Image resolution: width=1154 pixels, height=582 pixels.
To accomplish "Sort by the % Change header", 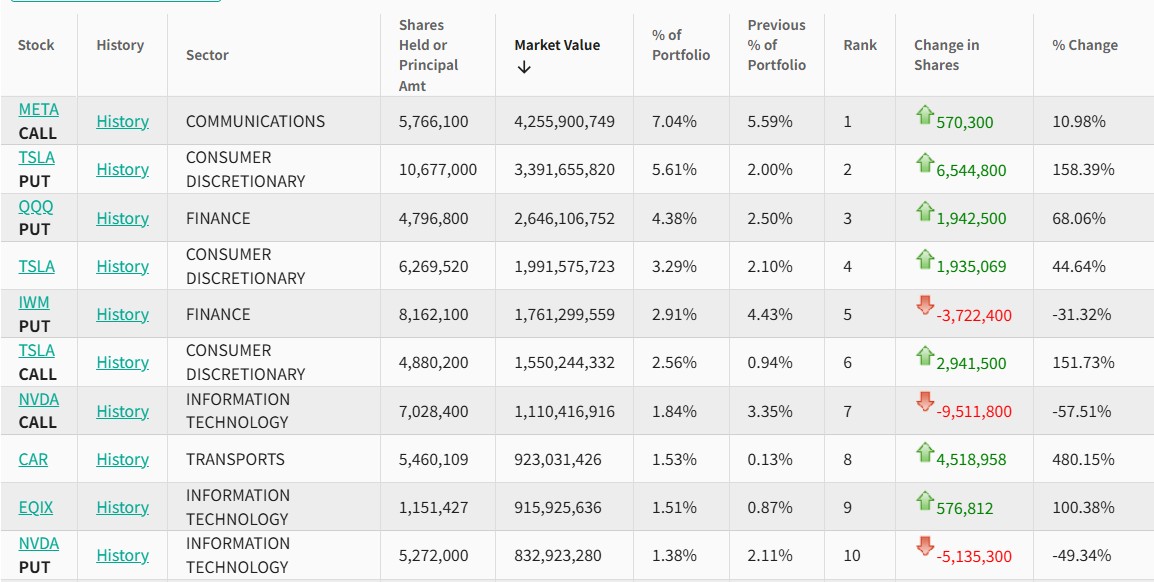I will pyautogui.click(x=1085, y=45).
